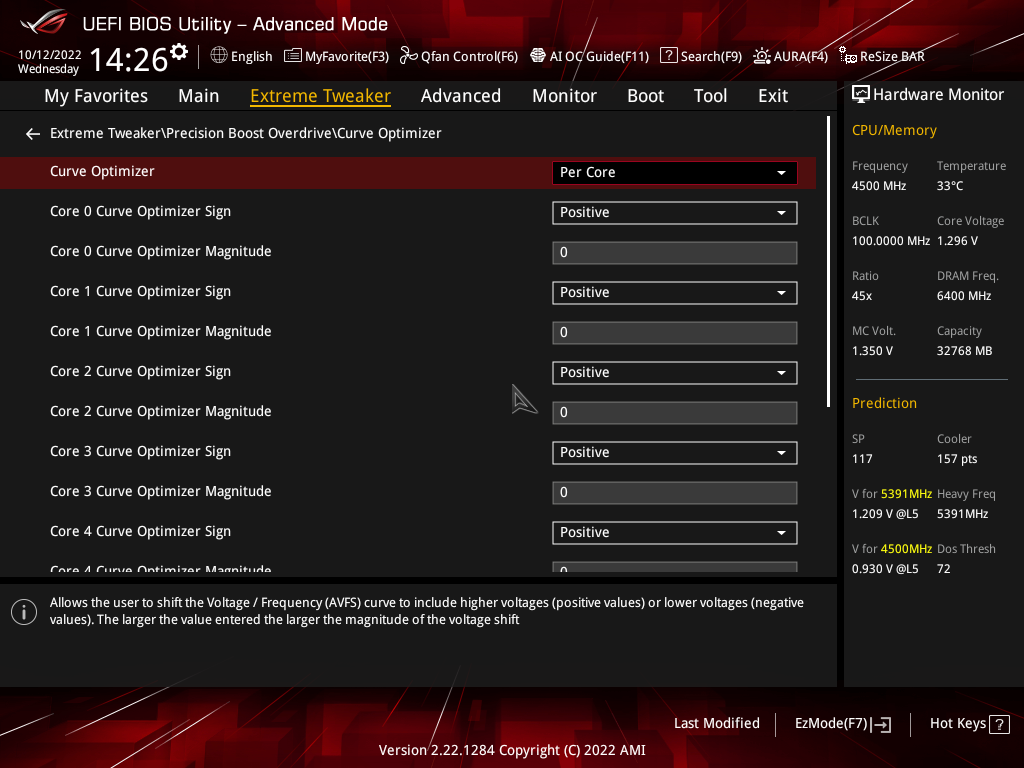Open the Advanced tab
This screenshot has height=768, width=1024.
click(x=460, y=96)
